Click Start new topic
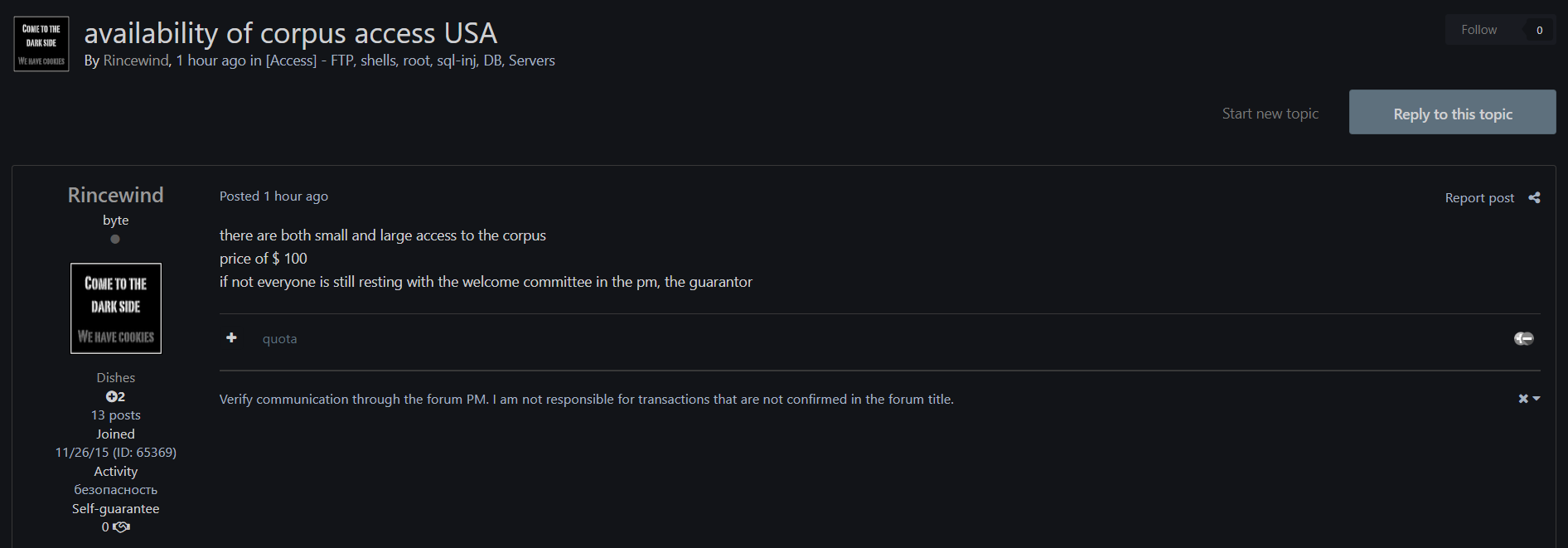This screenshot has height=548, width=1568. point(1270,114)
